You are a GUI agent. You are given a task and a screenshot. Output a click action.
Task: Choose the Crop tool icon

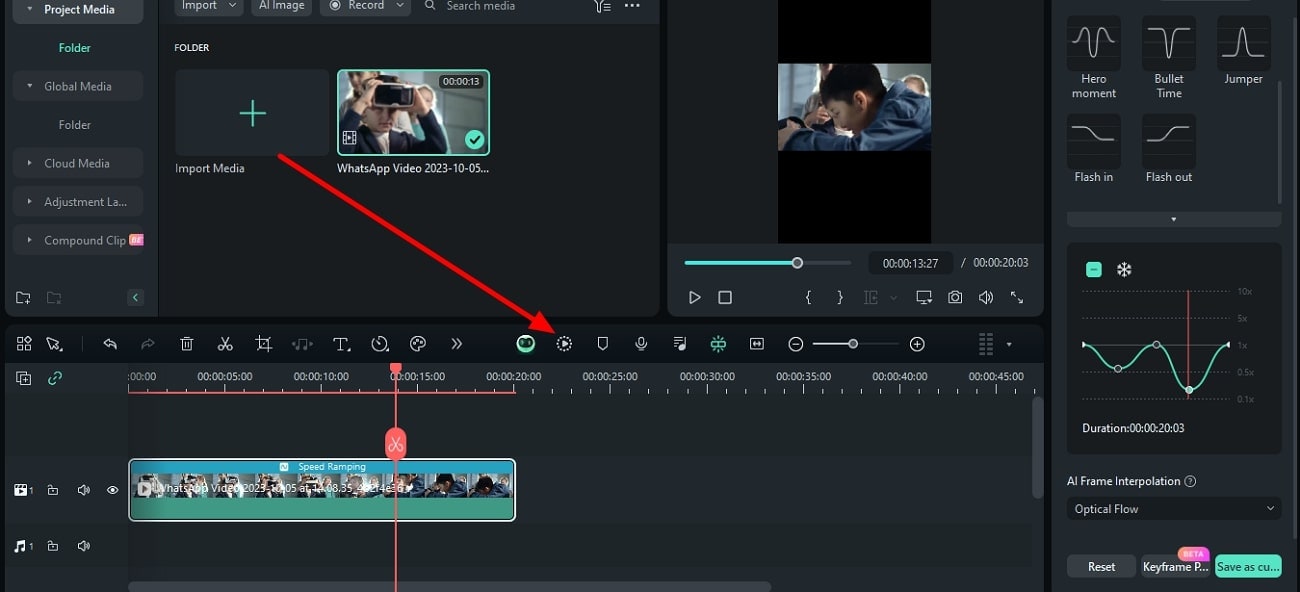click(263, 344)
